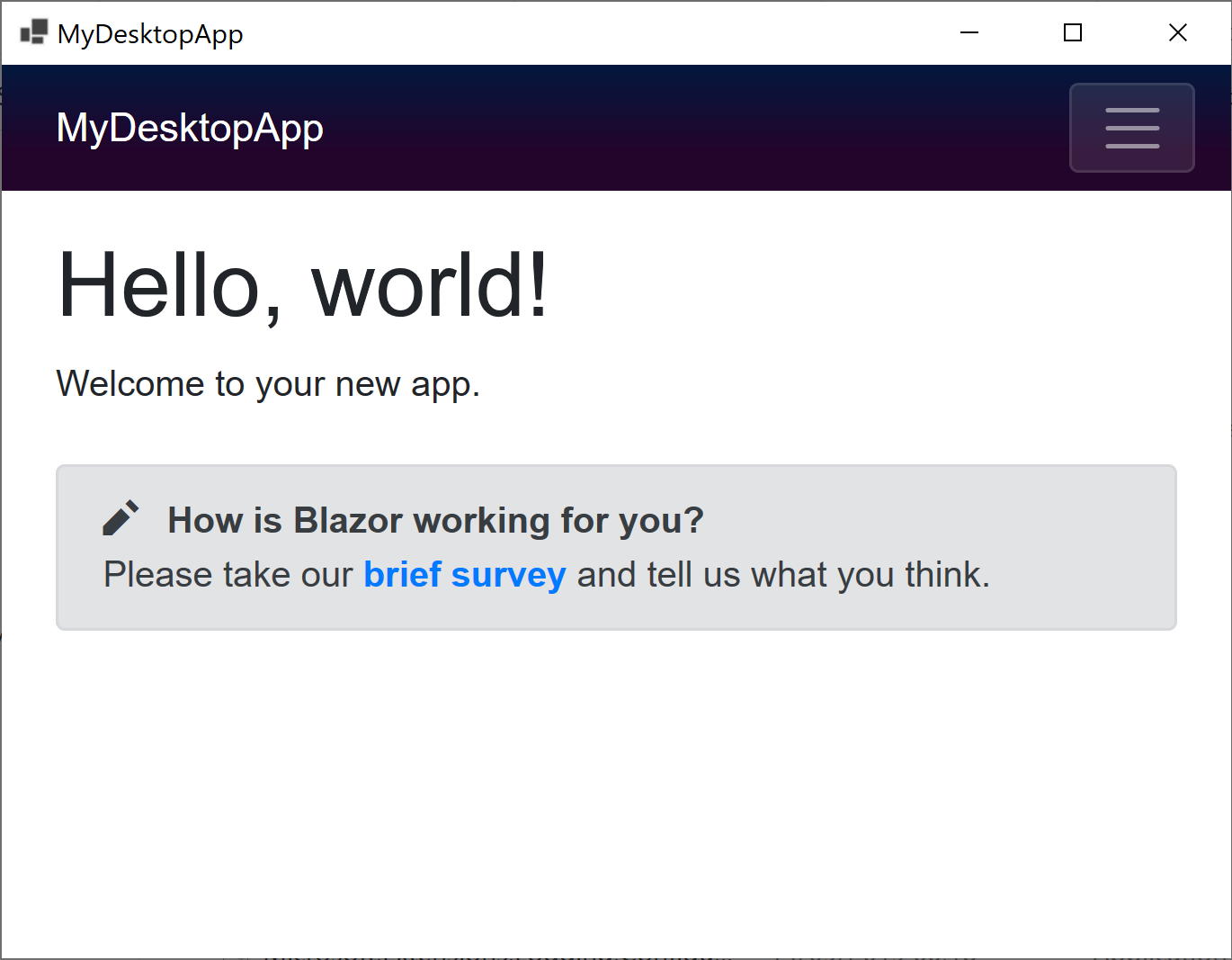Viewport: 1232px width, 960px height.
Task: Minimize the MyDesktopApp window
Action: point(969,33)
